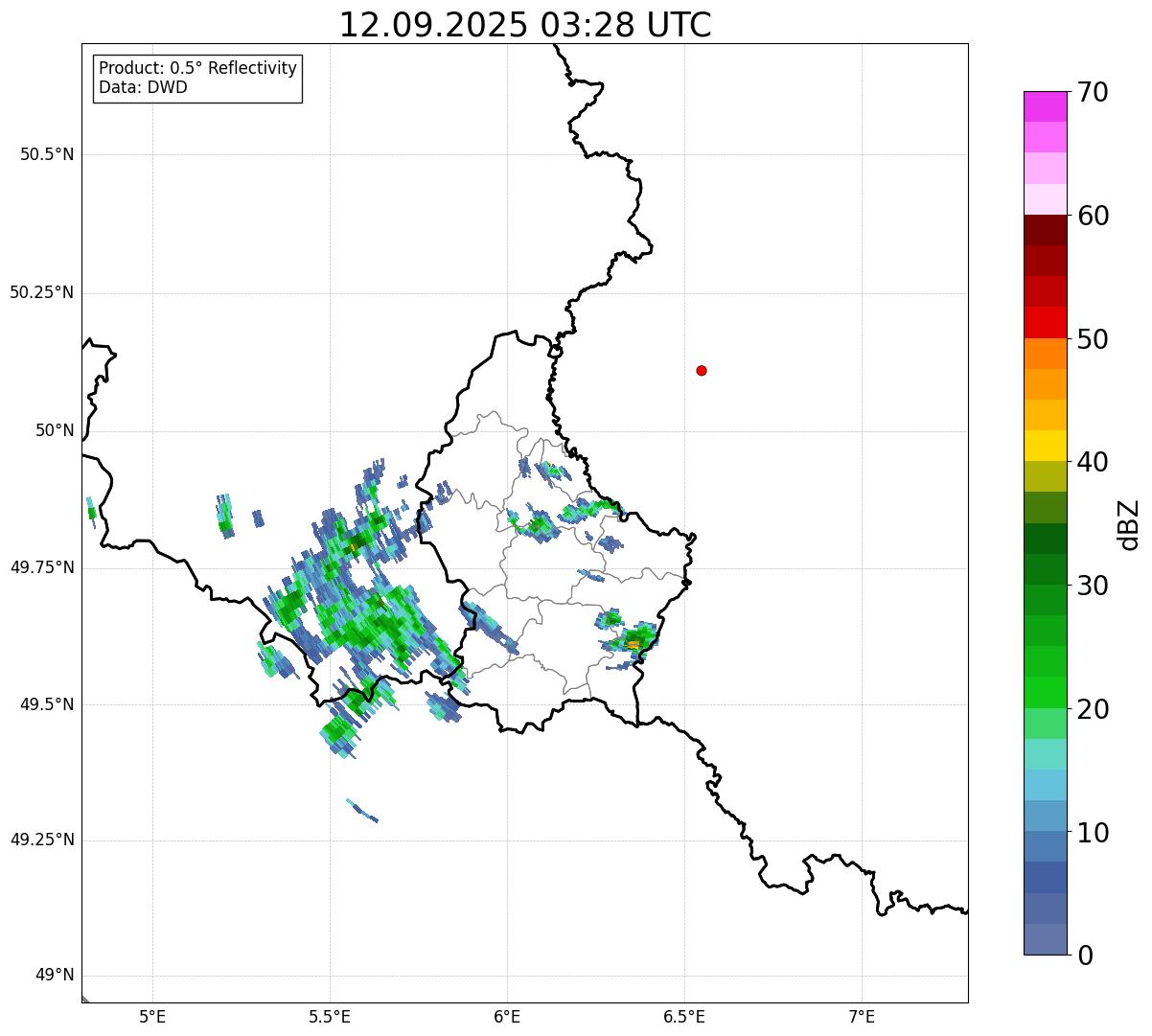This screenshot has width=1152, height=1036.
Task: Click the 50.25°N latitude label
Action: 42,292
